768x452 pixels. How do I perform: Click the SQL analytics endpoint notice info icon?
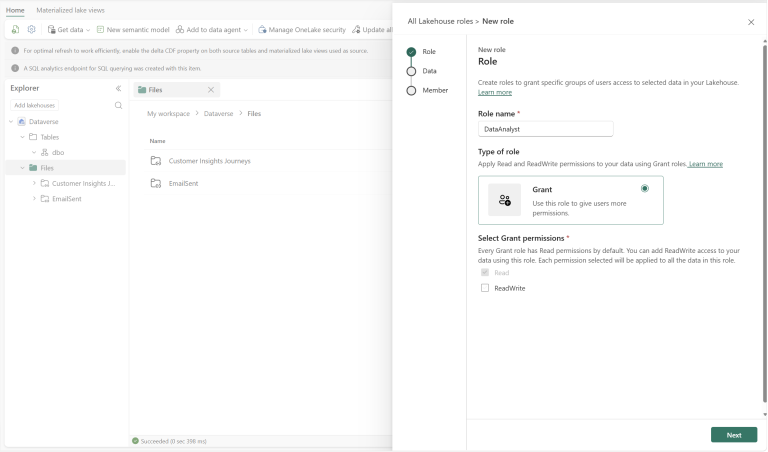tap(15, 69)
